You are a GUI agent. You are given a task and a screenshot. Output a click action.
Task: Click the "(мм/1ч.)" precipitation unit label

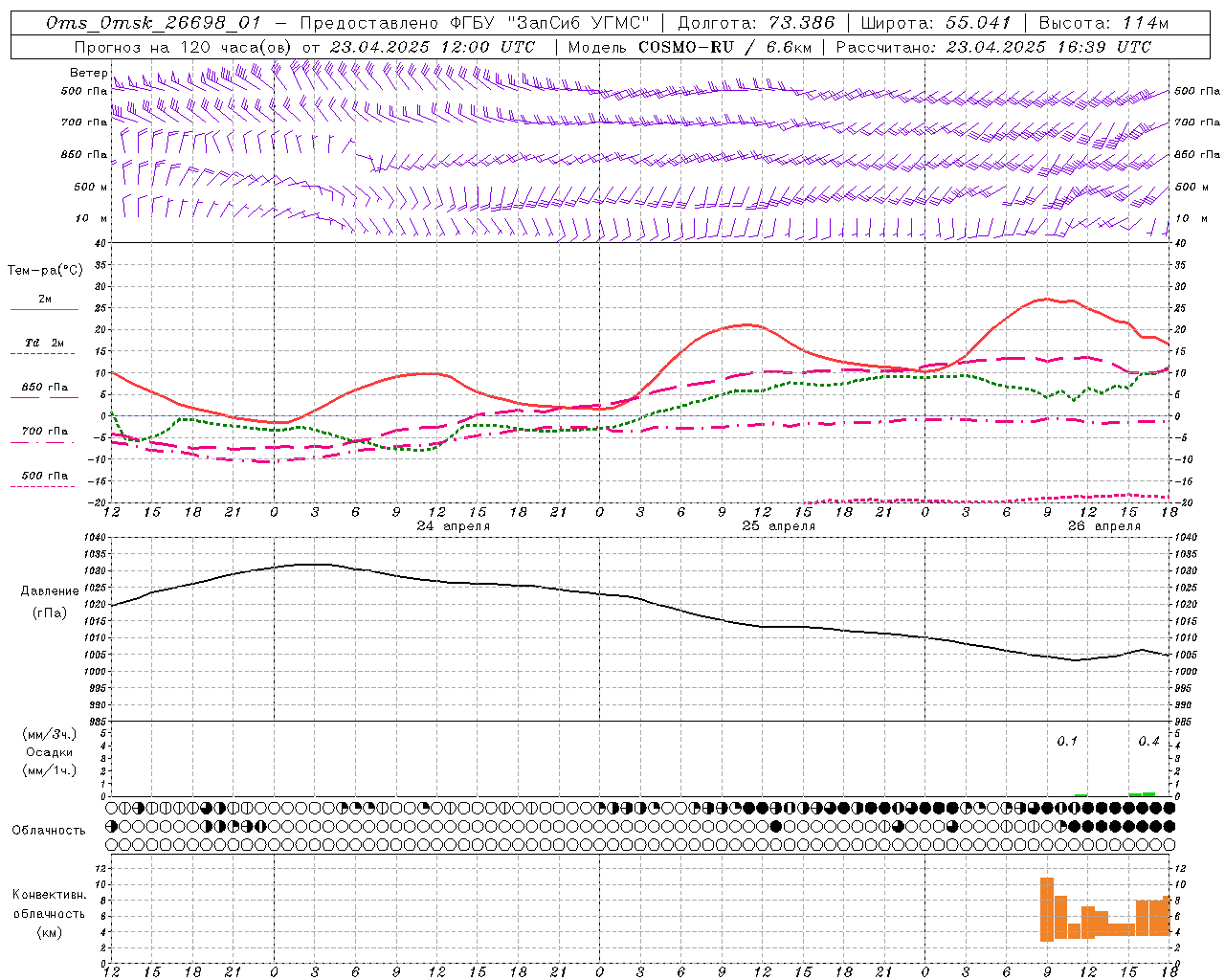(x=50, y=770)
